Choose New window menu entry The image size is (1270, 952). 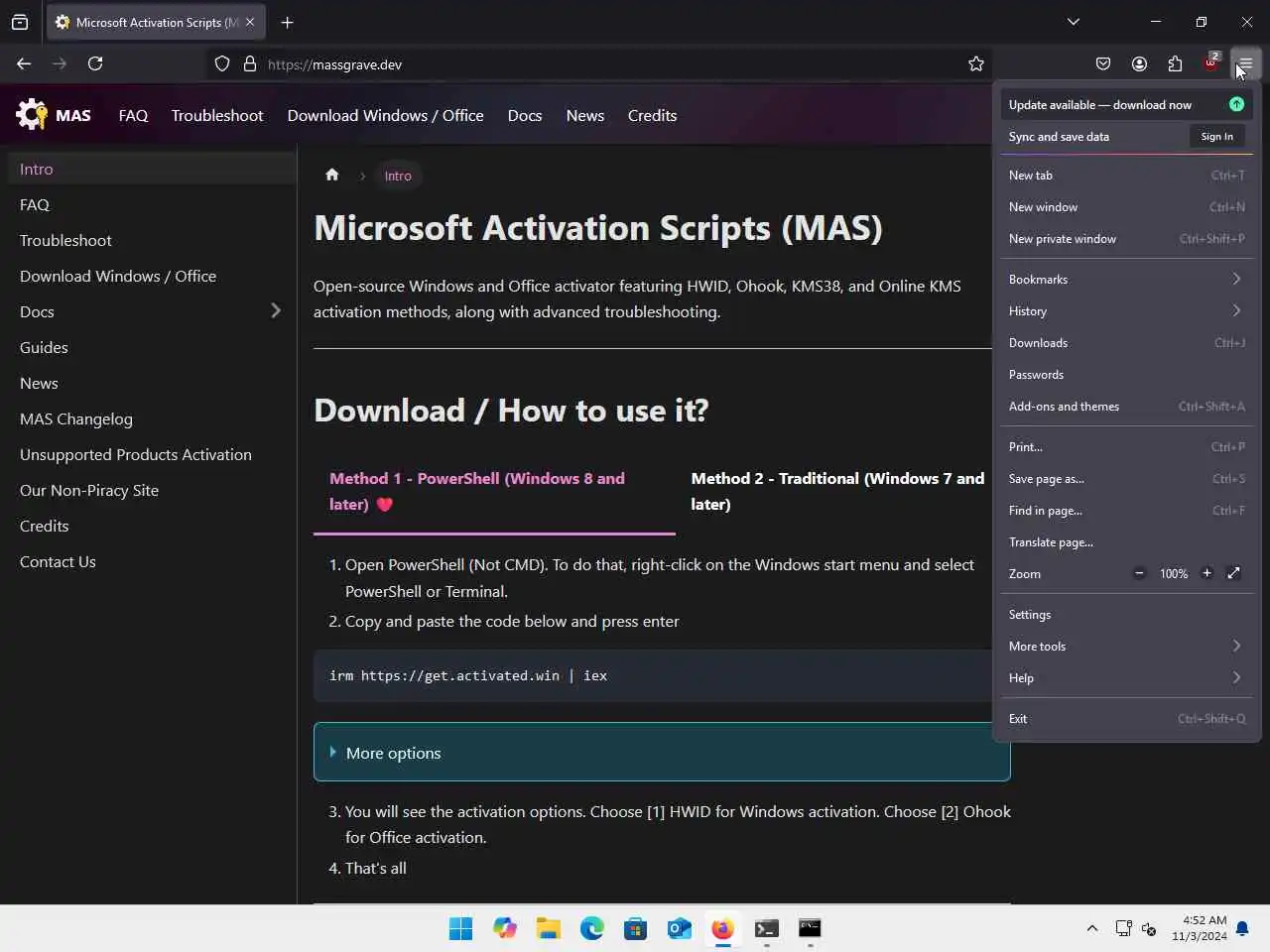(x=1126, y=206)
